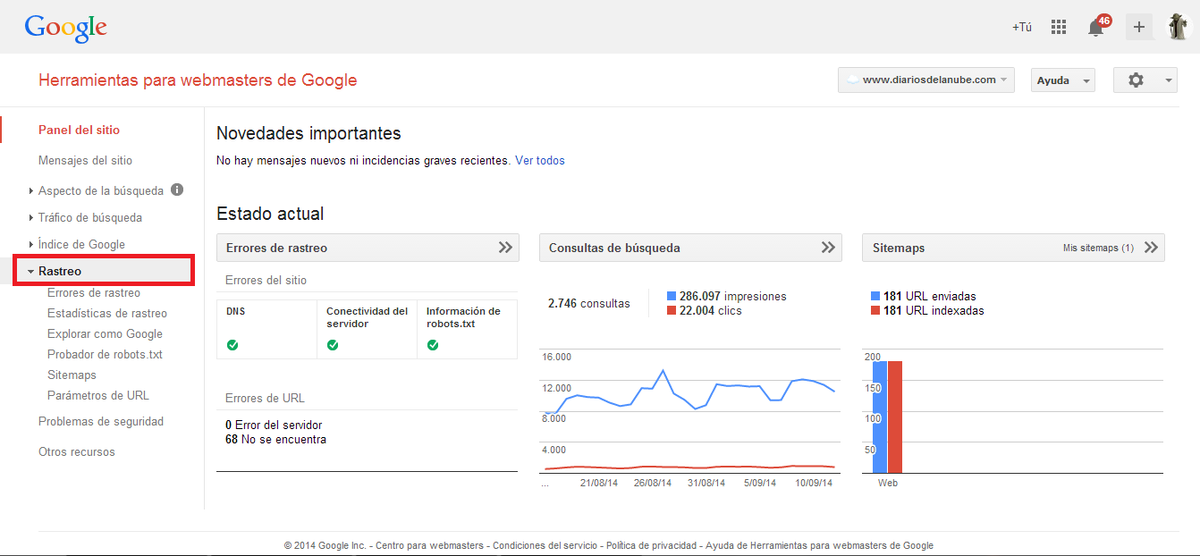Open Probador de robots.txt menu item
This screenshot has height=556, width=1200.
click(x=104, y=354)
